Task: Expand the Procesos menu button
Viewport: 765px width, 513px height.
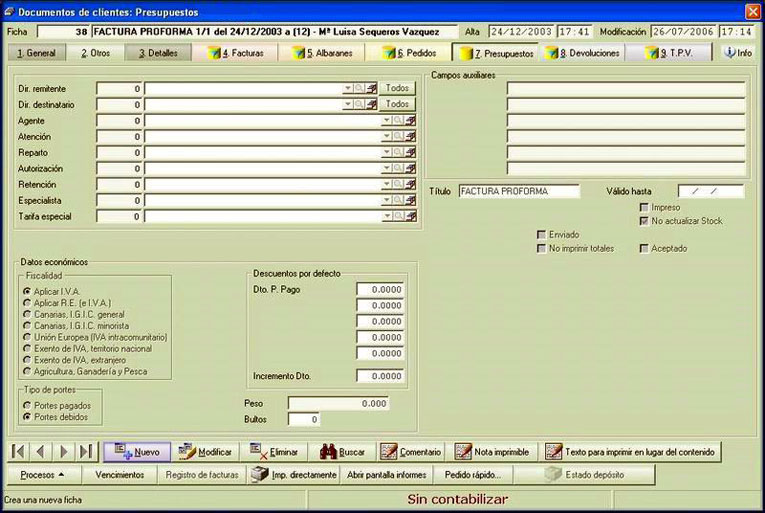Action: (x=42, y=474)
